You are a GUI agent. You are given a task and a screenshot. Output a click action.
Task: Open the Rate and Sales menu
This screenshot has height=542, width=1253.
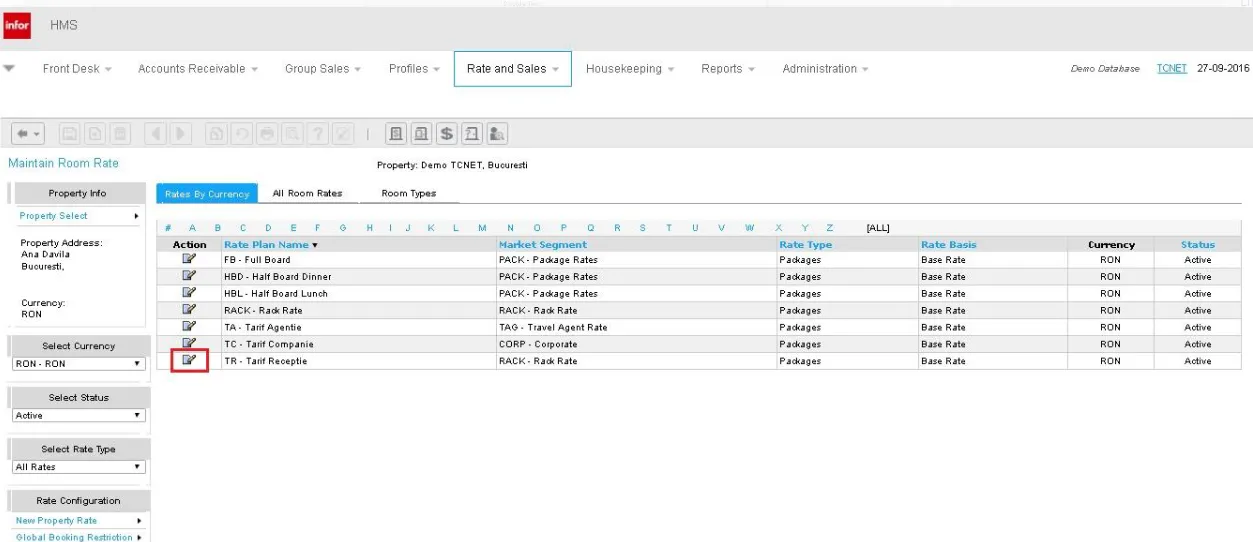(x=513, y=69)
